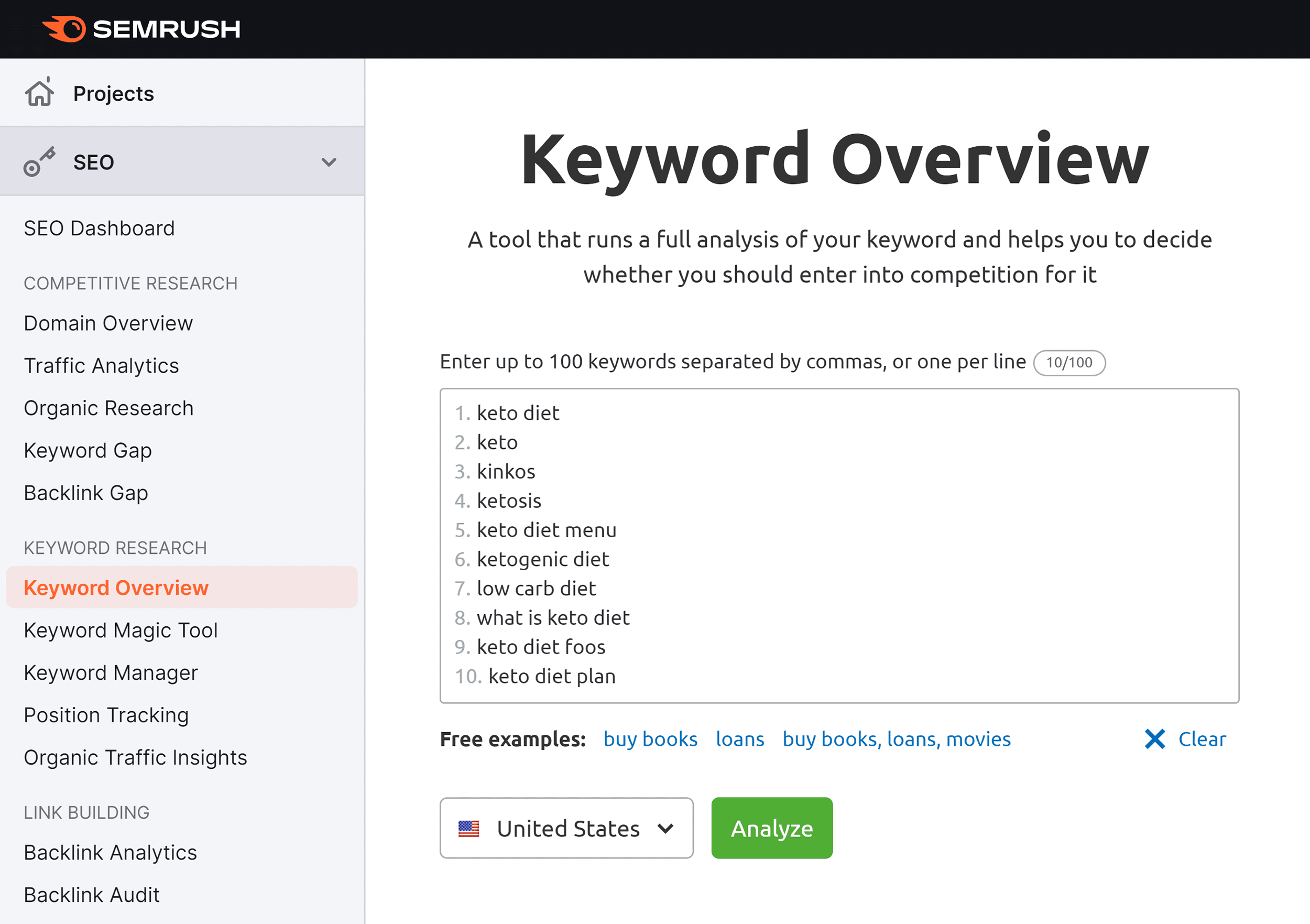Click the Position Tracking icon
The height and width of the screenshot is (924, 1310).
tap(108, 715)
